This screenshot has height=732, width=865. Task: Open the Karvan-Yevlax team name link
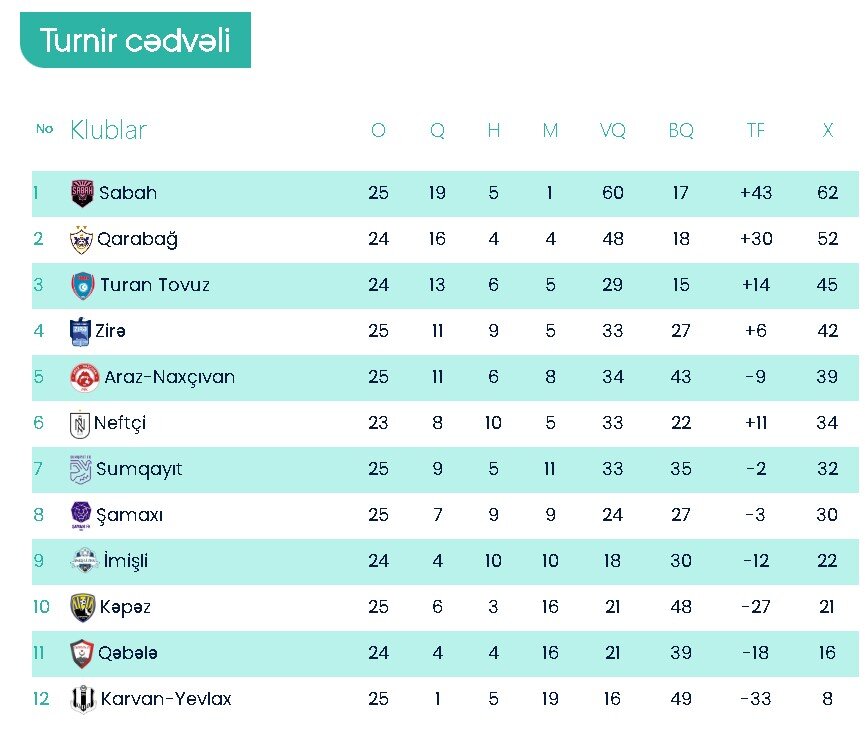[166, 699]
